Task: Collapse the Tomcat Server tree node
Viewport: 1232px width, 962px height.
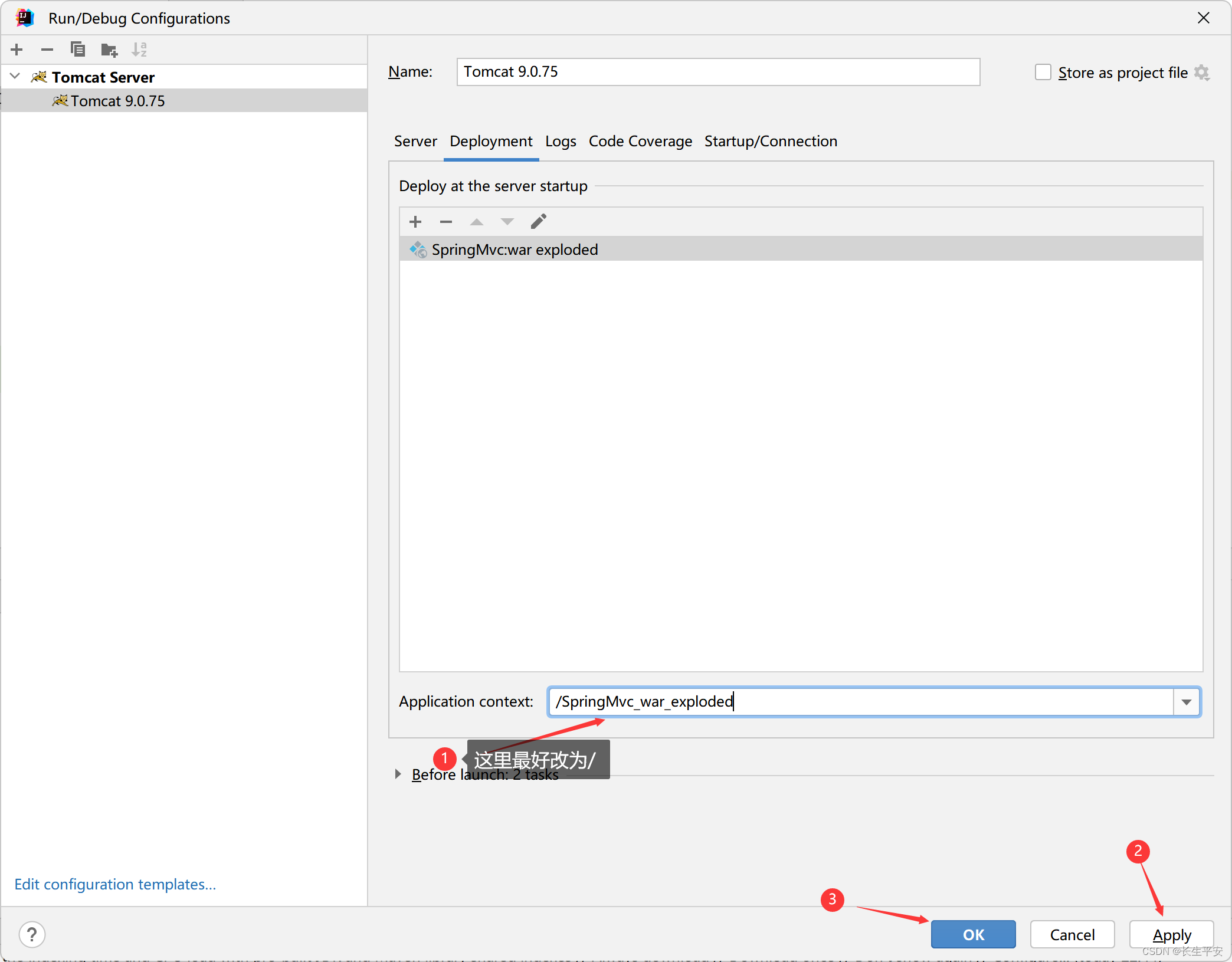Action: tap(15, 77)
